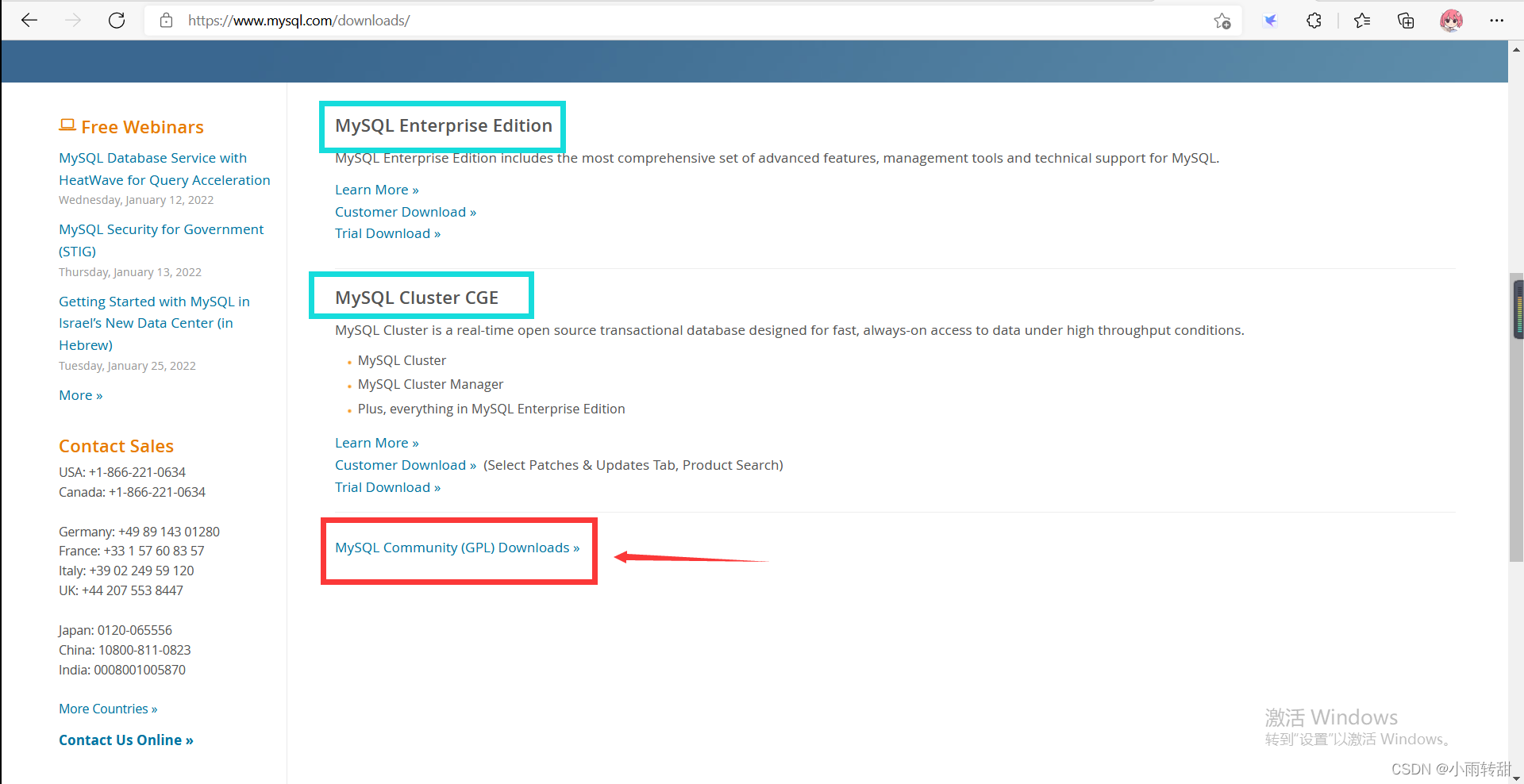The height and width of the screenshot is (784, 1524).
Task: Click the More » webinars link
Action: click(x=80, y=395)
